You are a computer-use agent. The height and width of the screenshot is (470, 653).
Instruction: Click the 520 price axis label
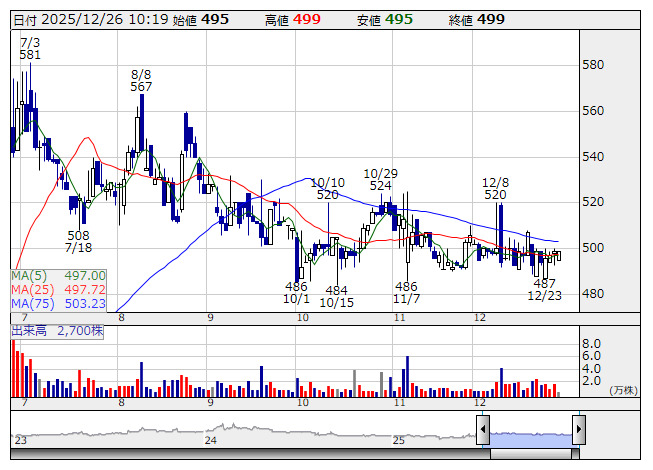pos(593,202)
